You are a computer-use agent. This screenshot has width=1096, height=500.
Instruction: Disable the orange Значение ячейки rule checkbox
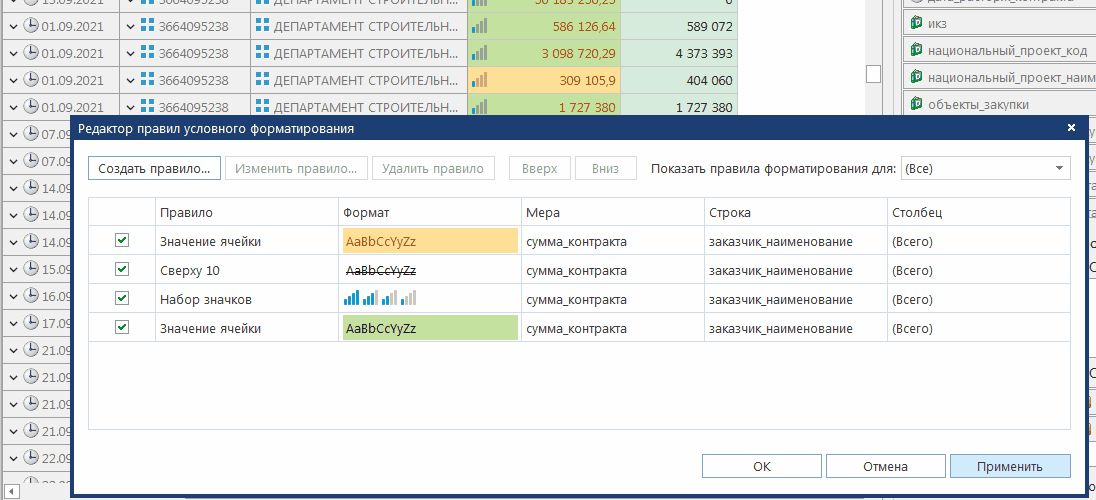(x=122, y=241)
